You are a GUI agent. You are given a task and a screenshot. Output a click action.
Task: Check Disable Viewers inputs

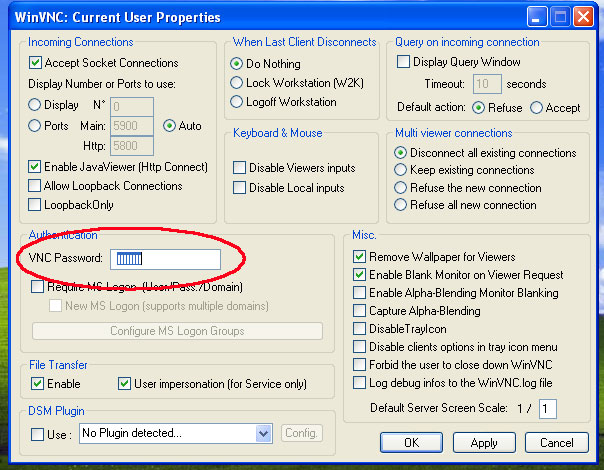[x=240, y=168]
